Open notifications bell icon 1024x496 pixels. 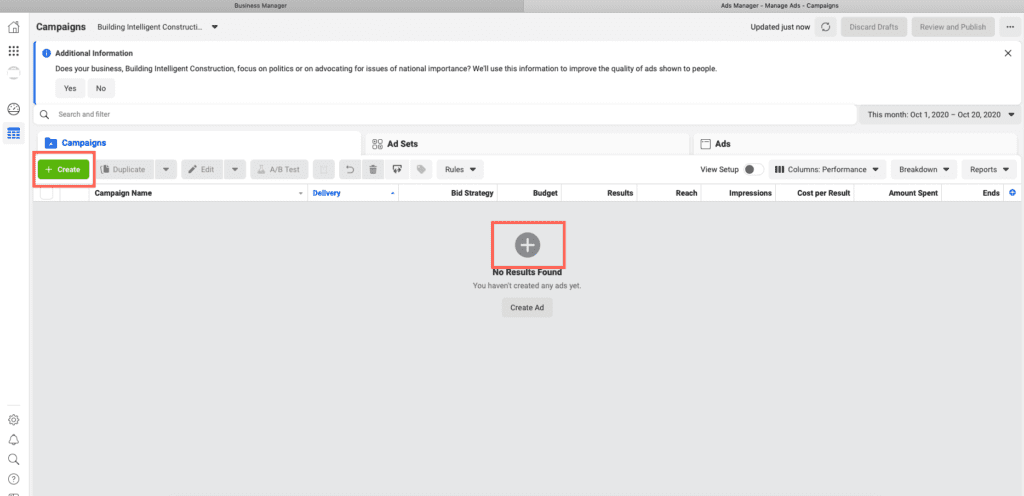coord(13,439)
